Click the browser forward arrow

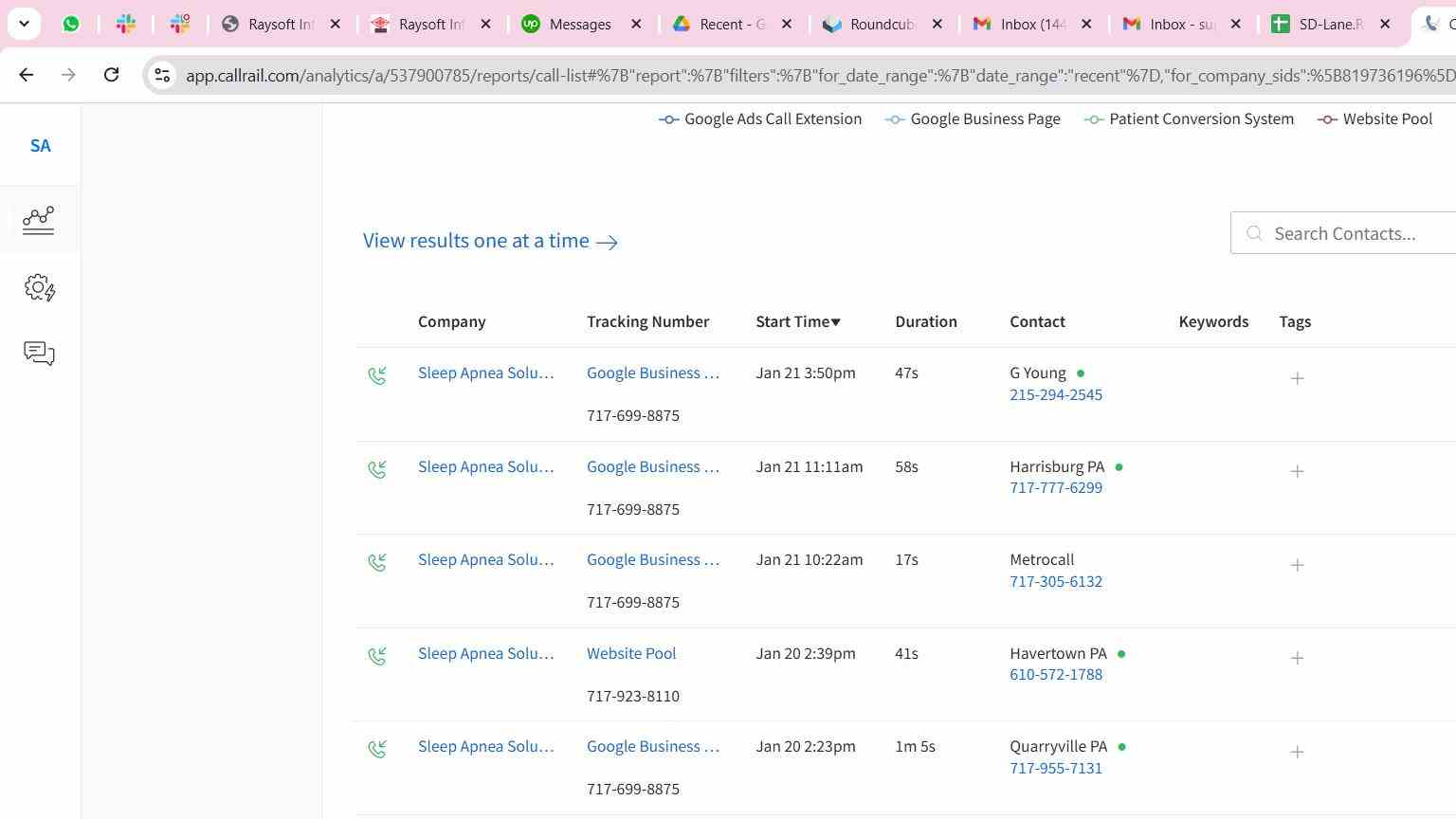68,75
